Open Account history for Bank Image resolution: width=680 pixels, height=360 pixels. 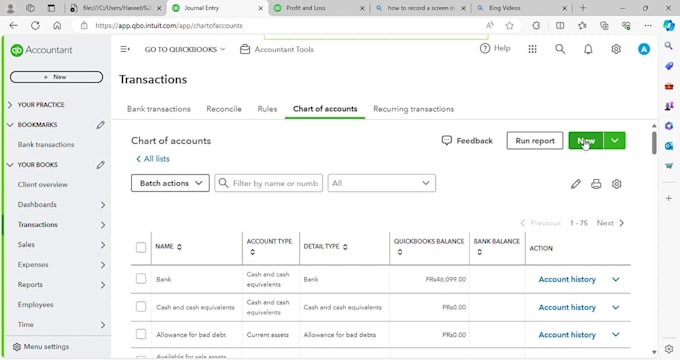tap(567, 279)
